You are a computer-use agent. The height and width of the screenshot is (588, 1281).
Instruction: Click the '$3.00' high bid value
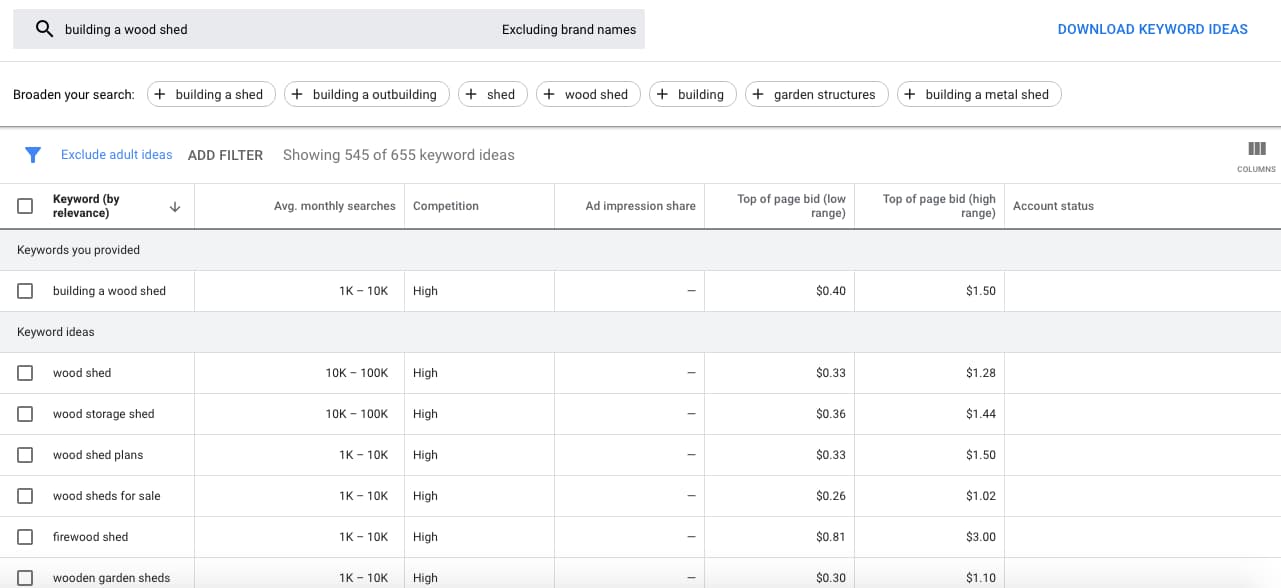(x=981, y=537)
